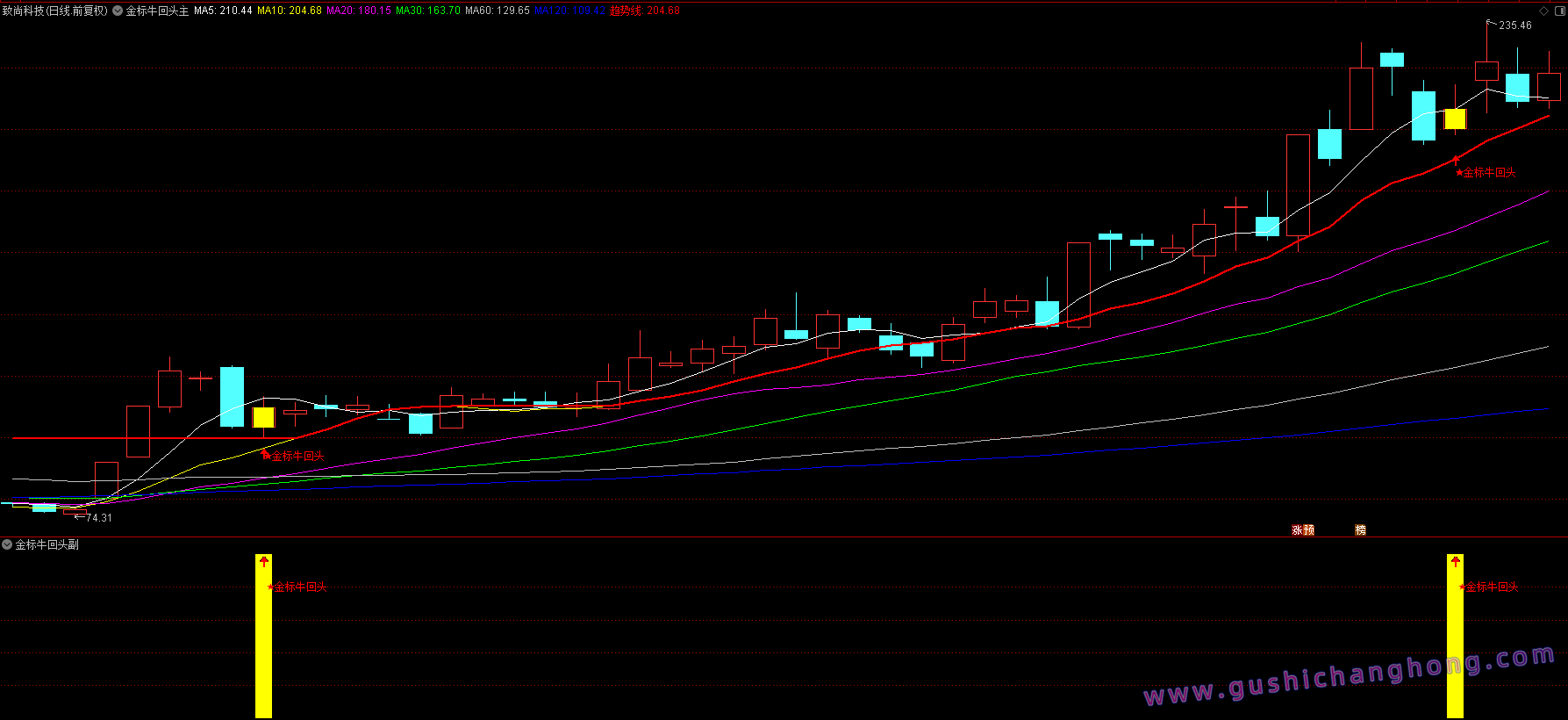Click the MA20 magenta indicator label

pos(359,11)
